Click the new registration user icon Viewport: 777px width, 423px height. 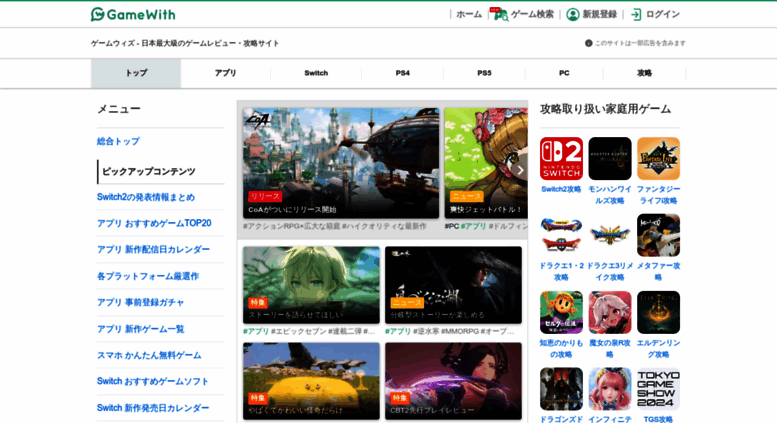click(572, 14)
